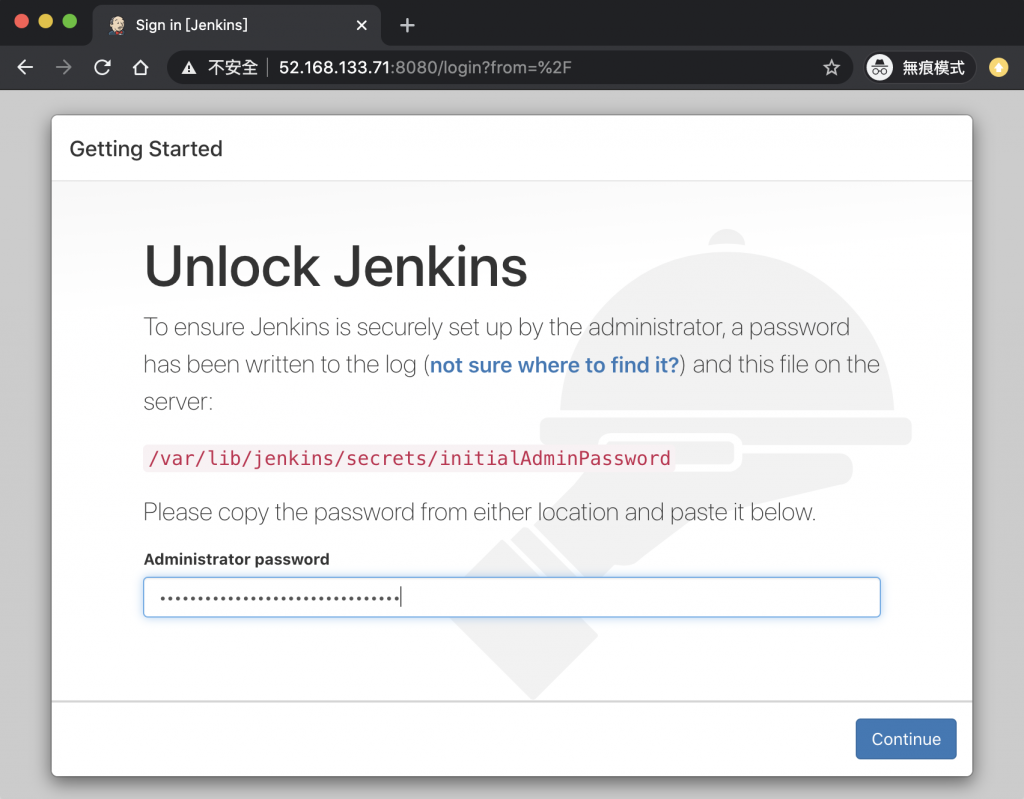Click the not-secure warning triangle icon

(x=189, y=68)
